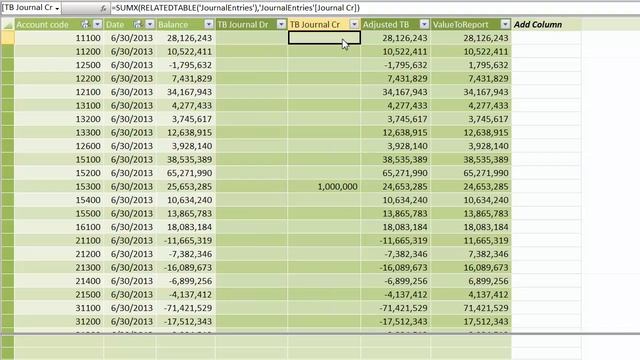Click the selected TB Journal Cr cell for 11100
Image resolution: width=640 pixels, height=360 pixels.
(x=324, y=38)
